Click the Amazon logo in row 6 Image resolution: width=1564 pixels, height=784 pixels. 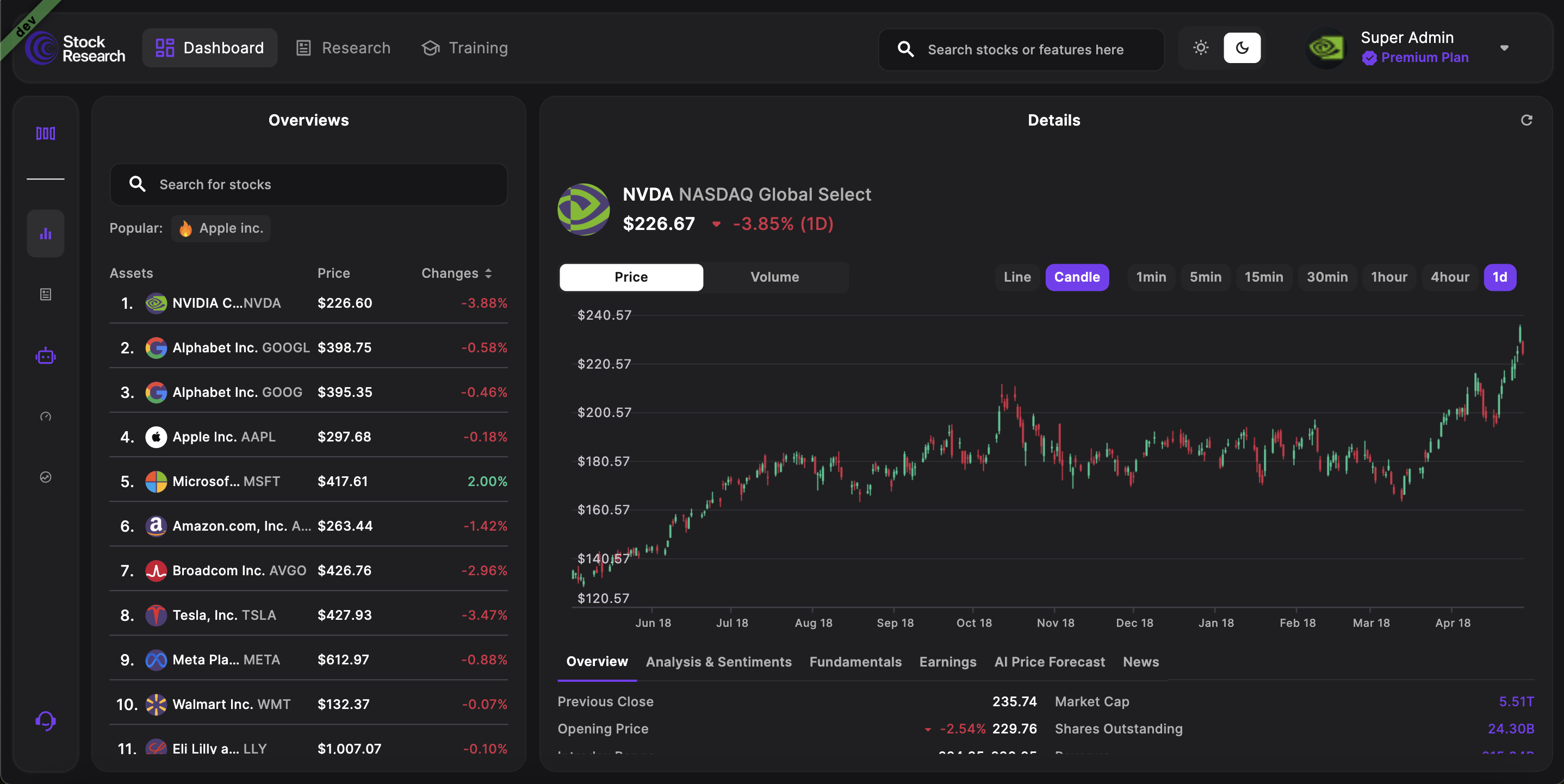coord(156,526)
